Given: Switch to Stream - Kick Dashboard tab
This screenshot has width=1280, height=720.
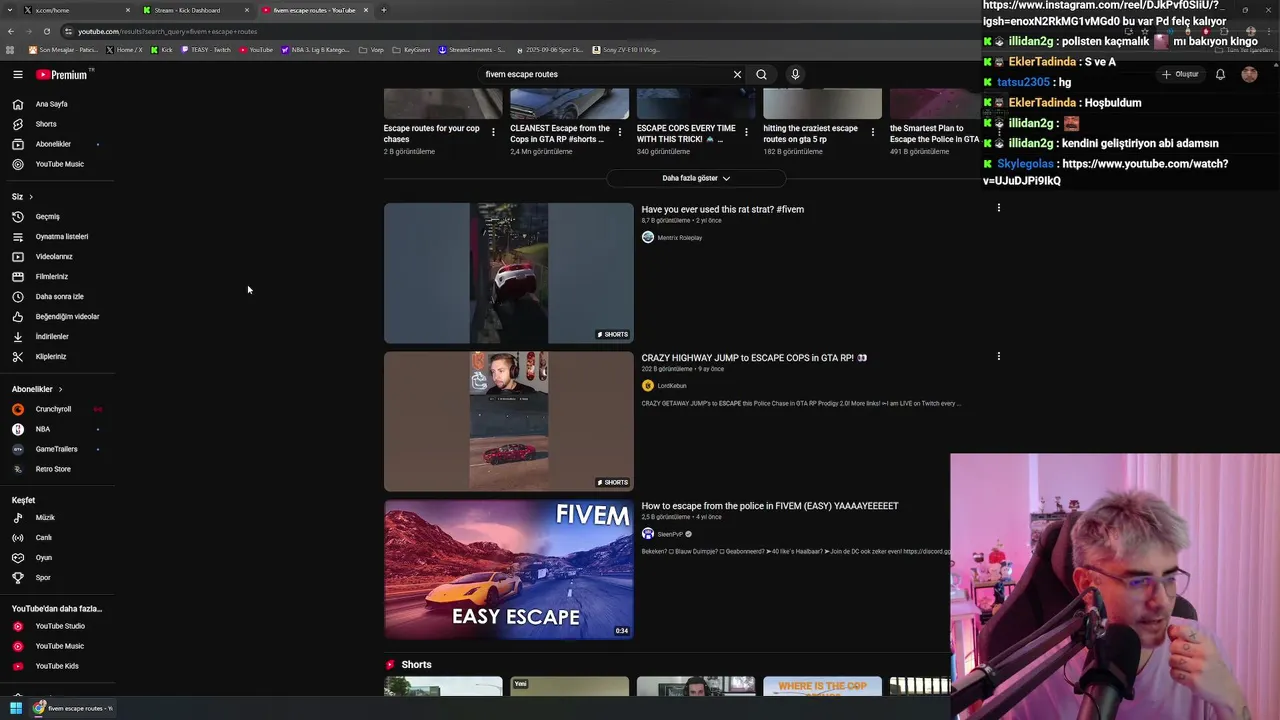Looking at the screenshot, I should (x=195, y=10).
